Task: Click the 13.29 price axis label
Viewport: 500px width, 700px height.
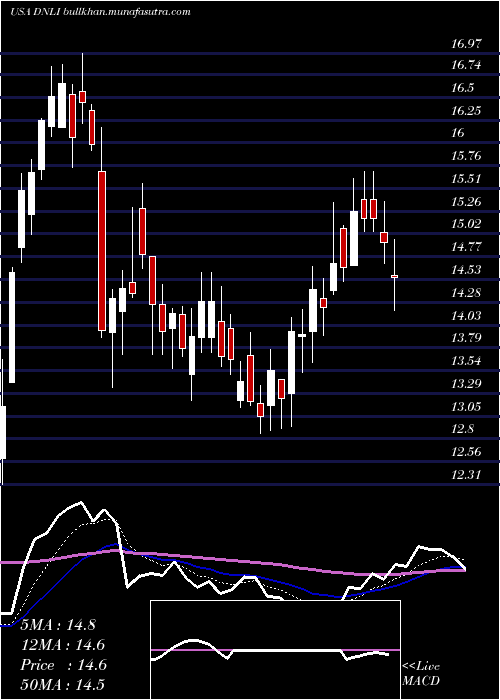Action: coord(467,383)
